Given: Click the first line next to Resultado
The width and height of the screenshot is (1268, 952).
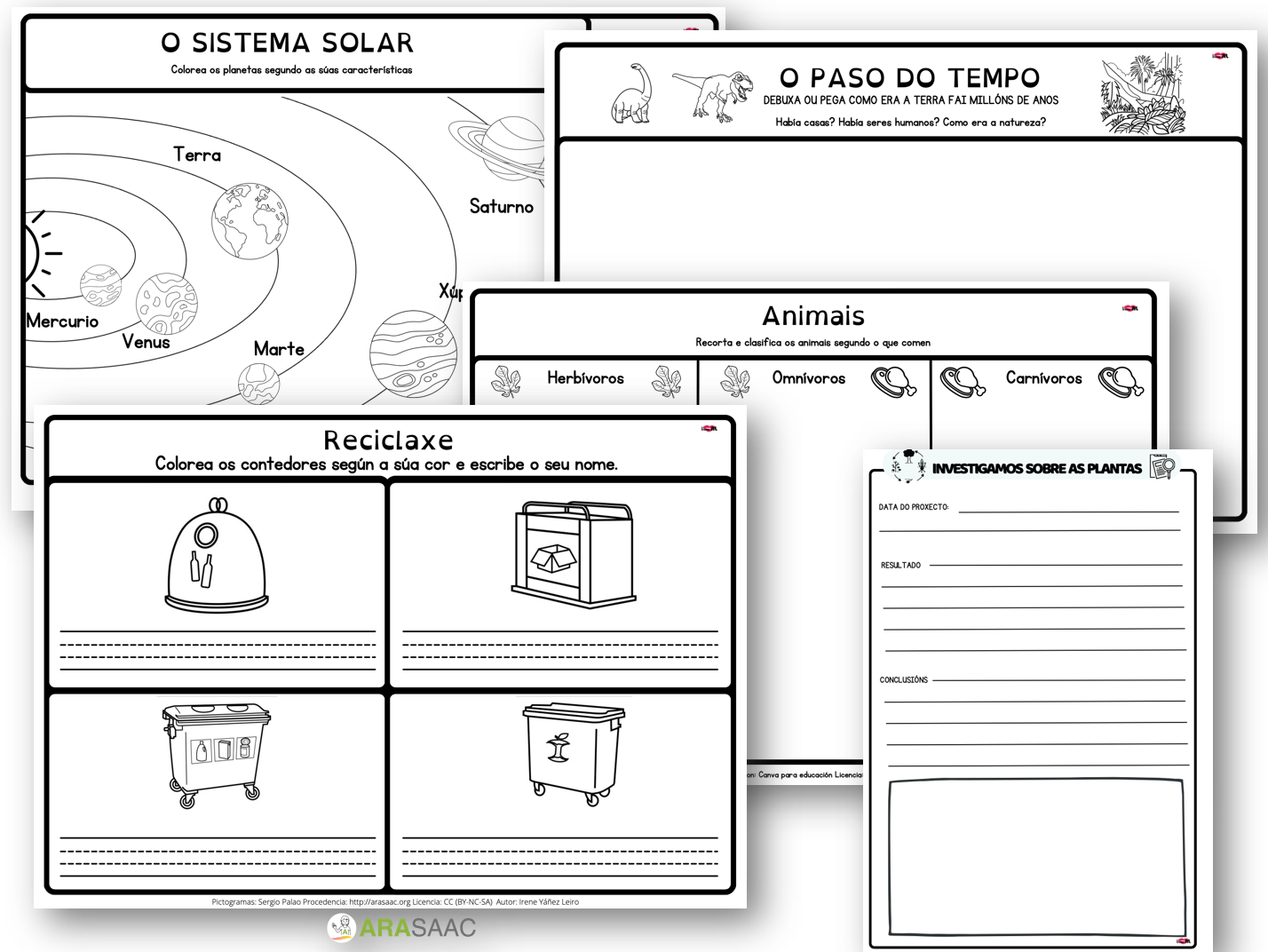Looking at the screenshot, I should tap(1055, 563).
